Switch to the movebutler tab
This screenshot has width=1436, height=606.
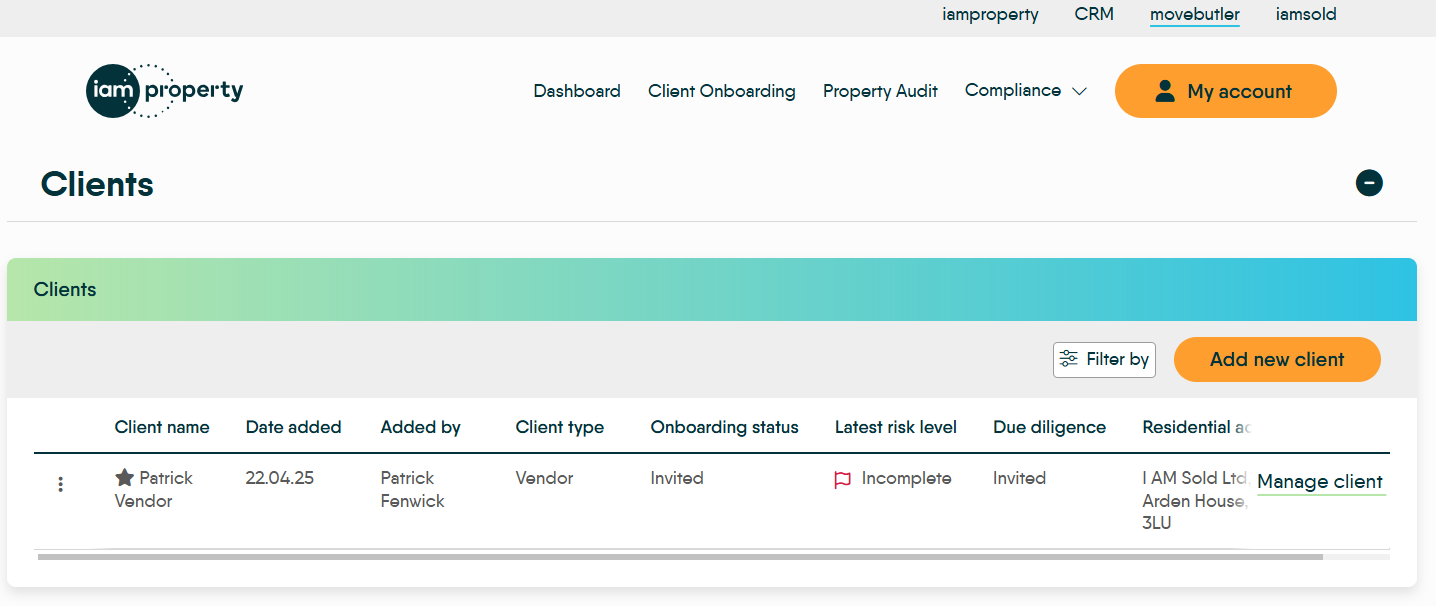pos(1194,14)
